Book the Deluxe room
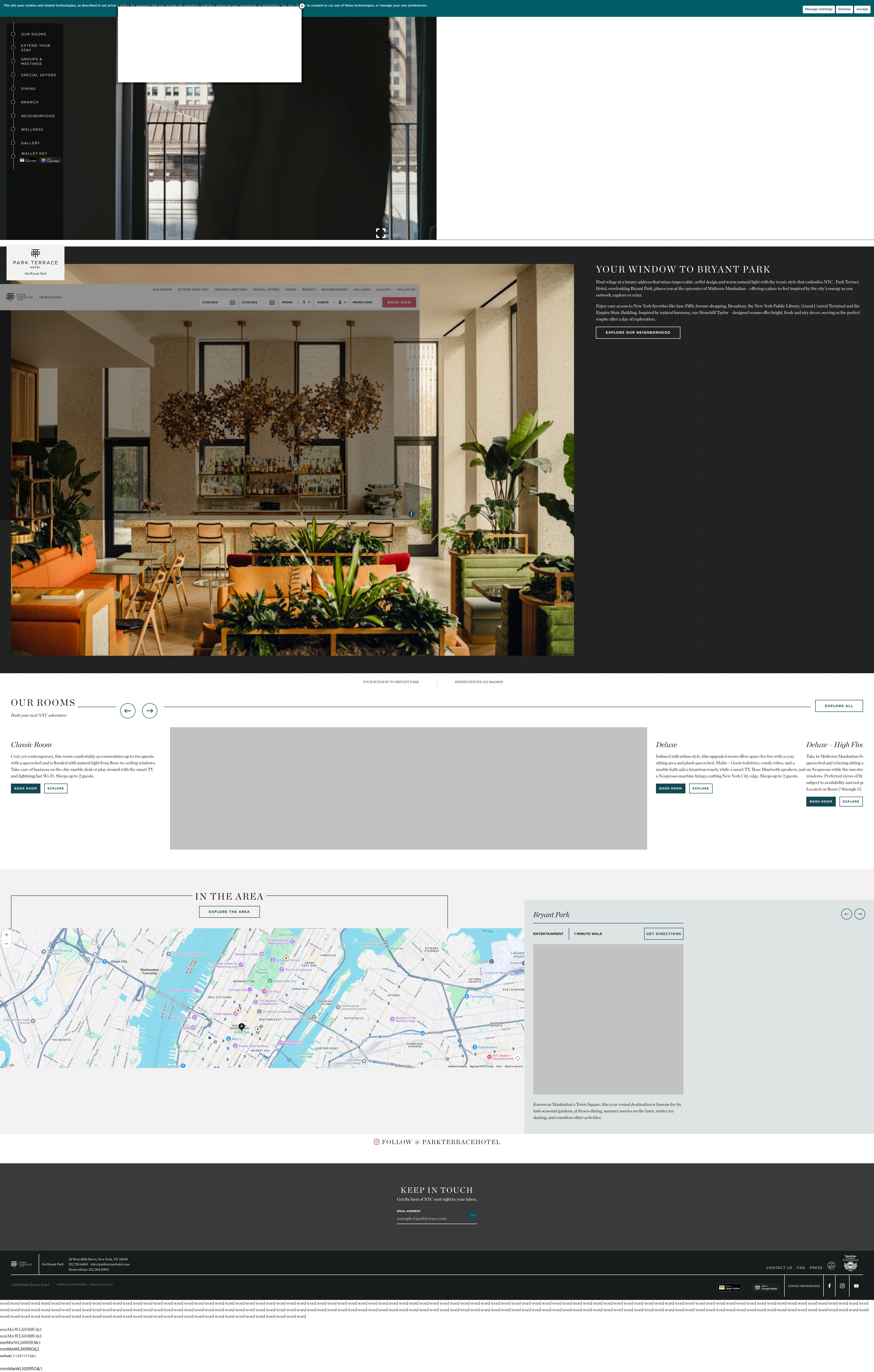Image resolution: width=874 pixels, height=1372 pixels. point(671,789)
